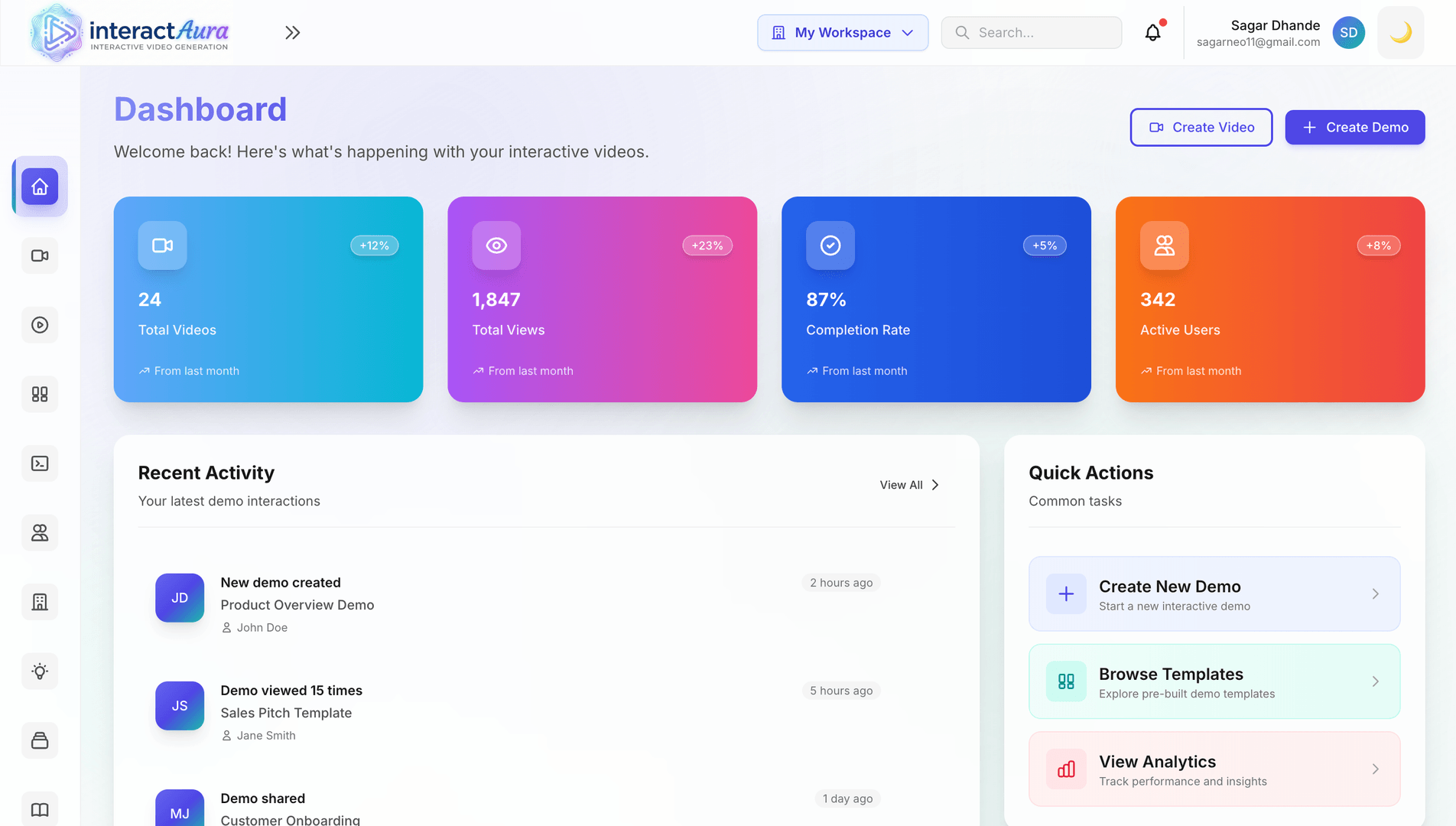
Task: Open the templates grid sidebar icon
Action: point(40,394)
